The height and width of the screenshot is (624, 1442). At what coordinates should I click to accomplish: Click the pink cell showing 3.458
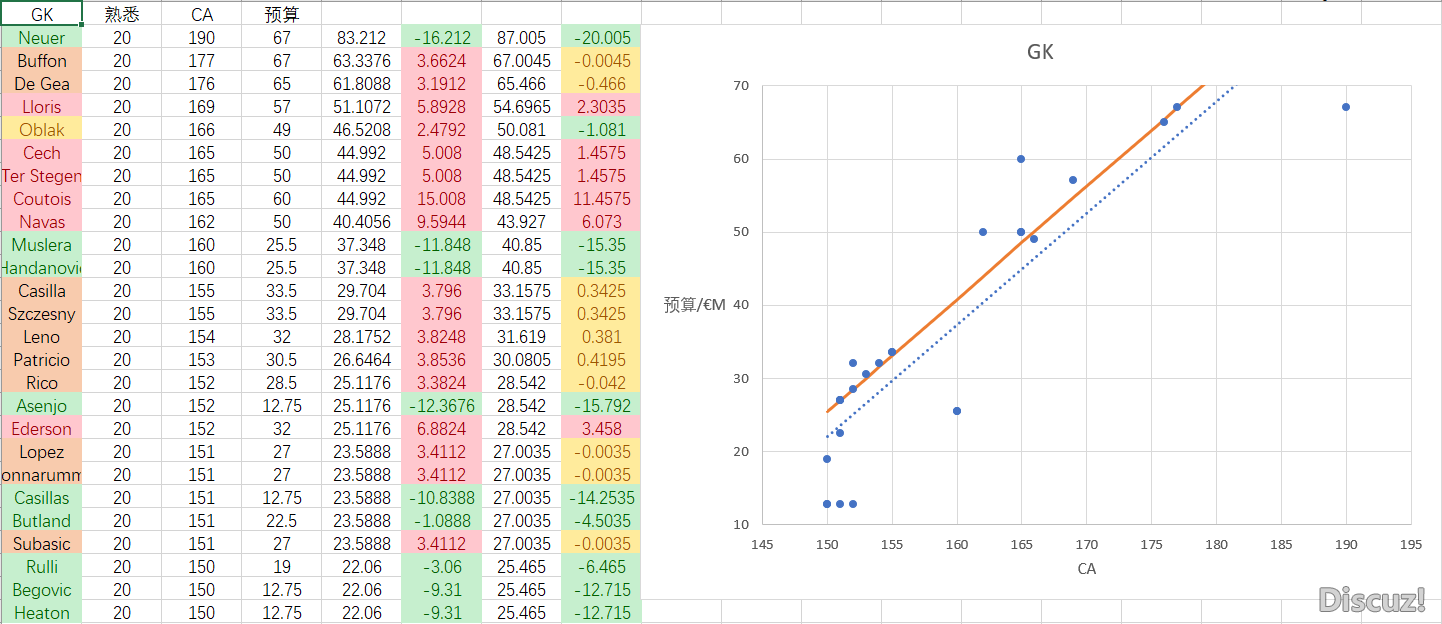pos(602,429)
